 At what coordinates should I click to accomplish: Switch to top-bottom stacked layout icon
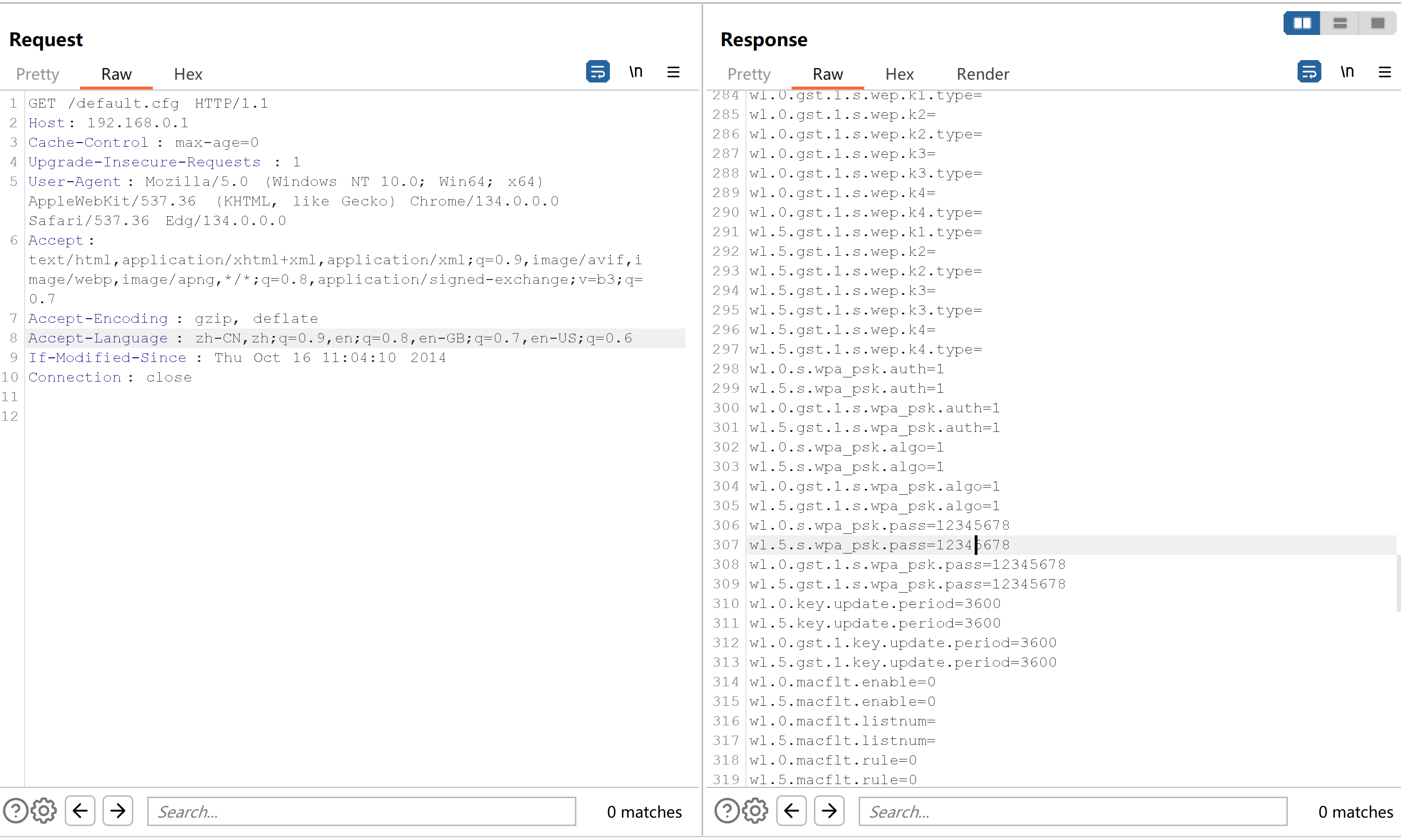(x=1339, y=23)
